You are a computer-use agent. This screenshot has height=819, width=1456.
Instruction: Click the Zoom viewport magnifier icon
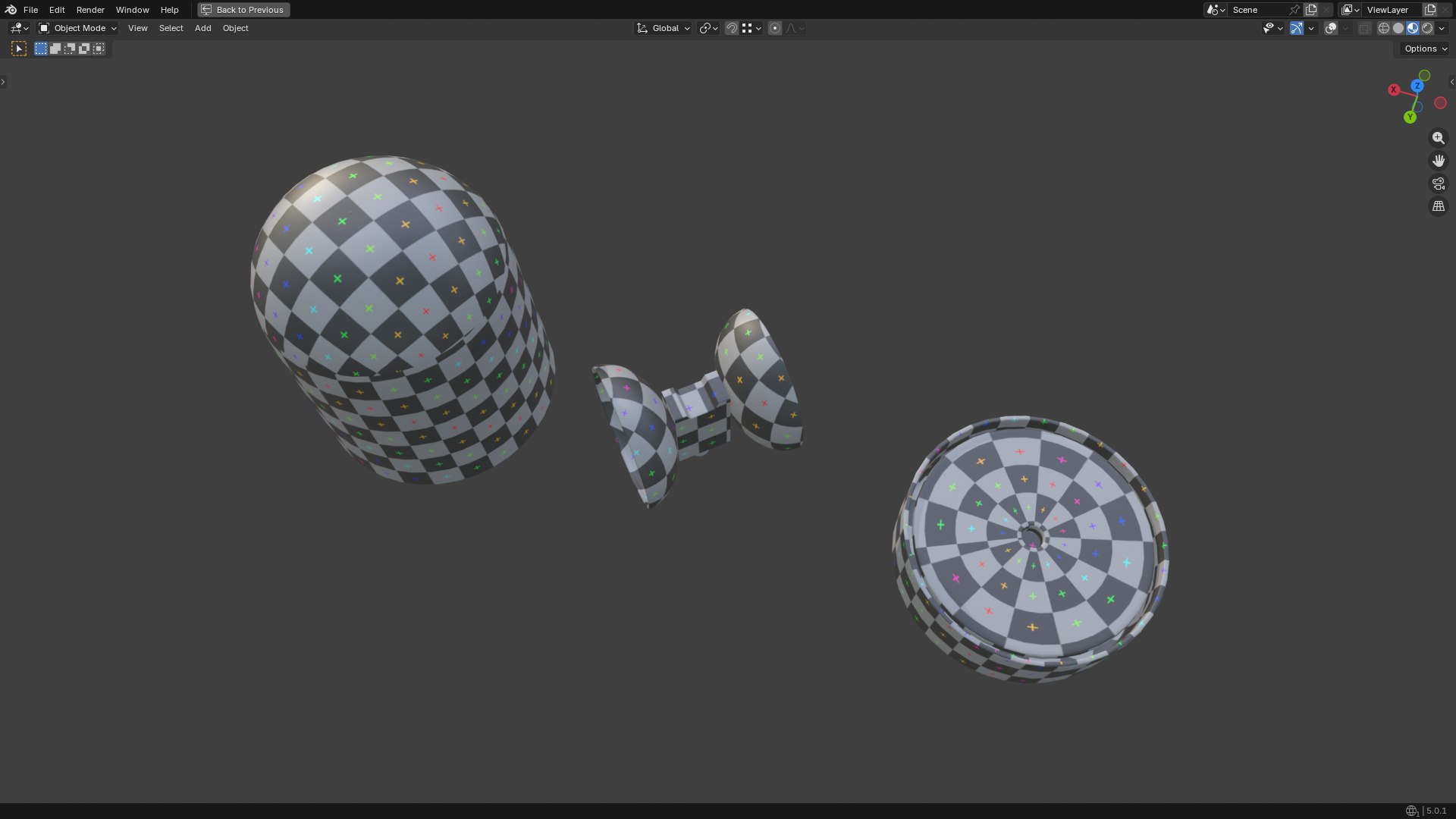tap(1438, 138)
